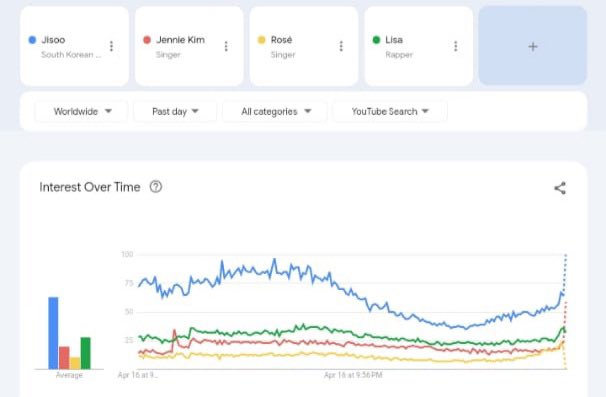Select the Lisa Rapper search term card

[419, 46]
